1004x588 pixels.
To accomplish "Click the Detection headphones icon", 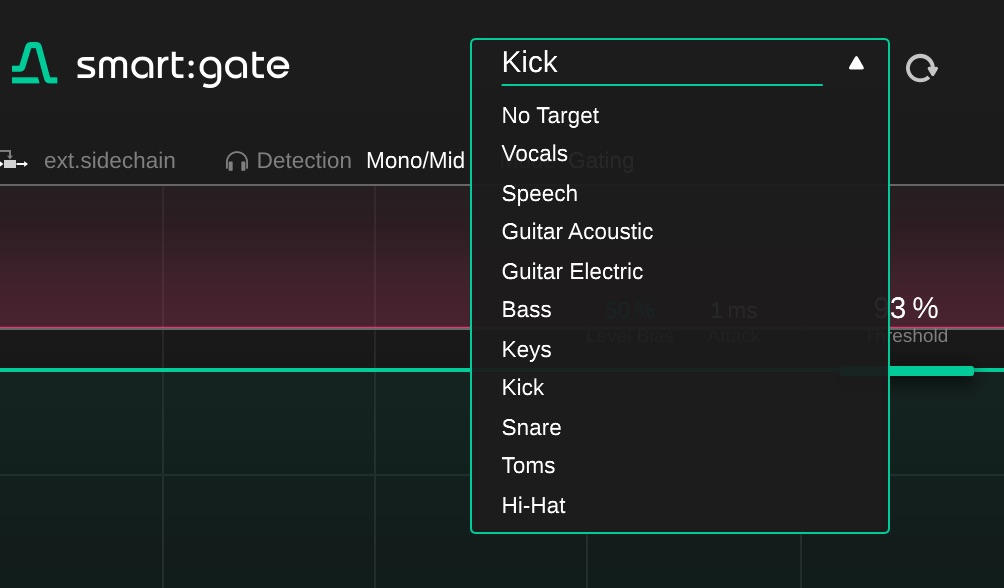I will 237,161.
